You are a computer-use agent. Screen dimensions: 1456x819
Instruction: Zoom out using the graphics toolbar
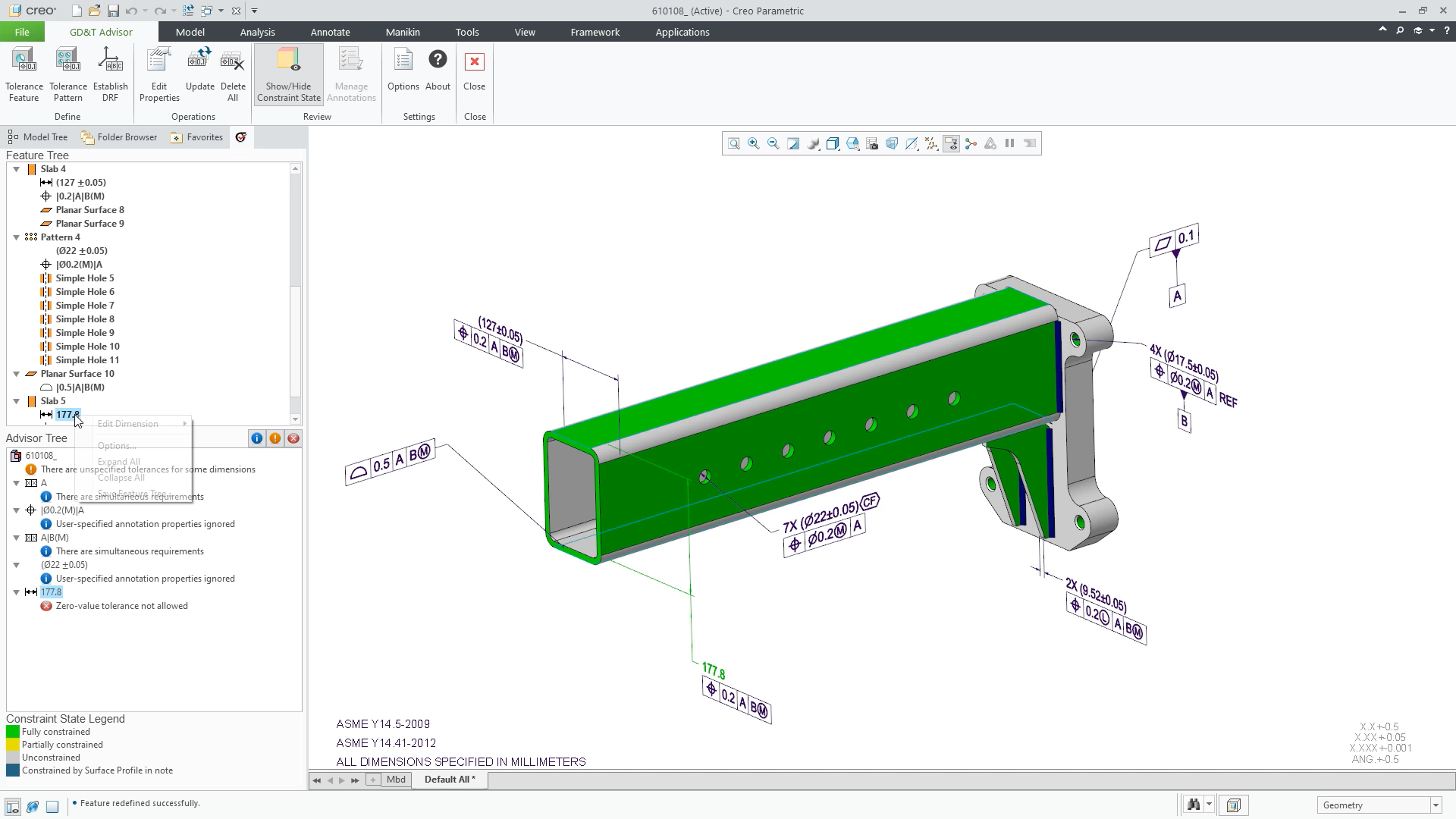point(773,143)
